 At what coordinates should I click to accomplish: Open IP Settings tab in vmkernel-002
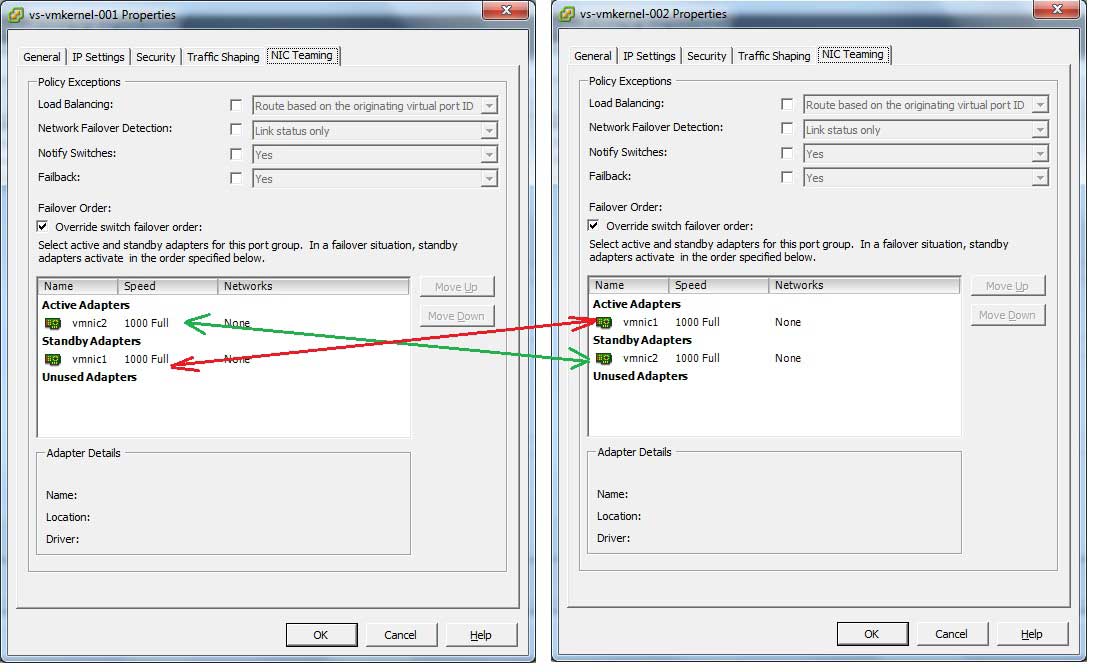click(x=649, y=56)
